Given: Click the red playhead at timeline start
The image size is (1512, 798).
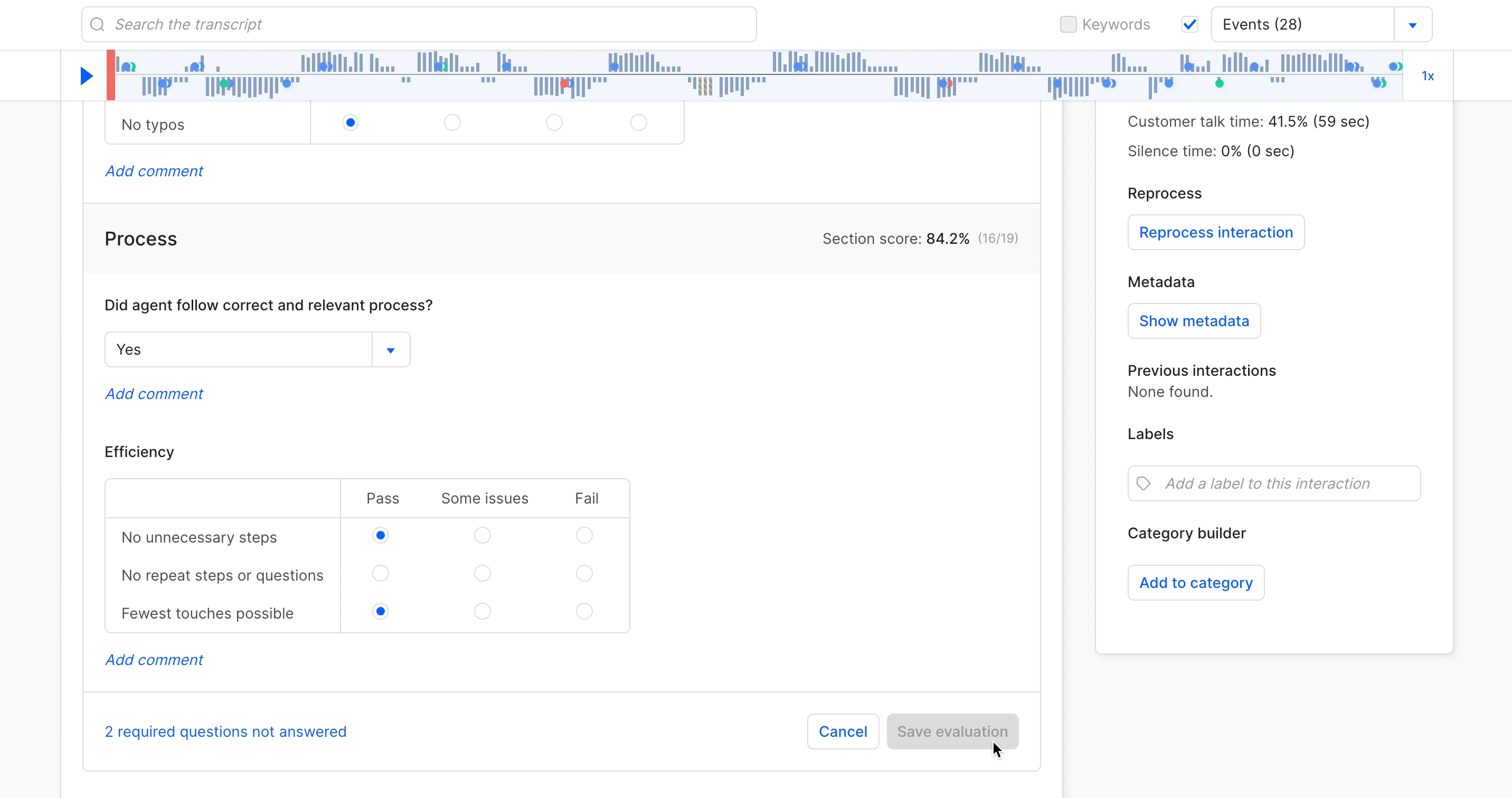Looking at the screenshot, I should pyautogui.click(x=110, y=75).
